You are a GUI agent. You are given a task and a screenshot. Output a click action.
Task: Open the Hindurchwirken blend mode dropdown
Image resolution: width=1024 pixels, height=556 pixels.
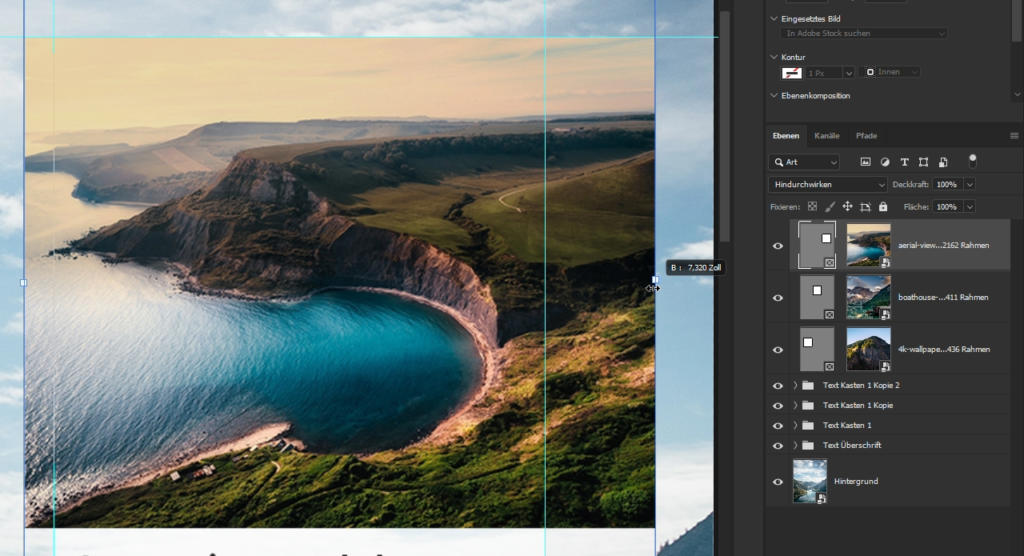pyautogui.click(x=827, y=185)
